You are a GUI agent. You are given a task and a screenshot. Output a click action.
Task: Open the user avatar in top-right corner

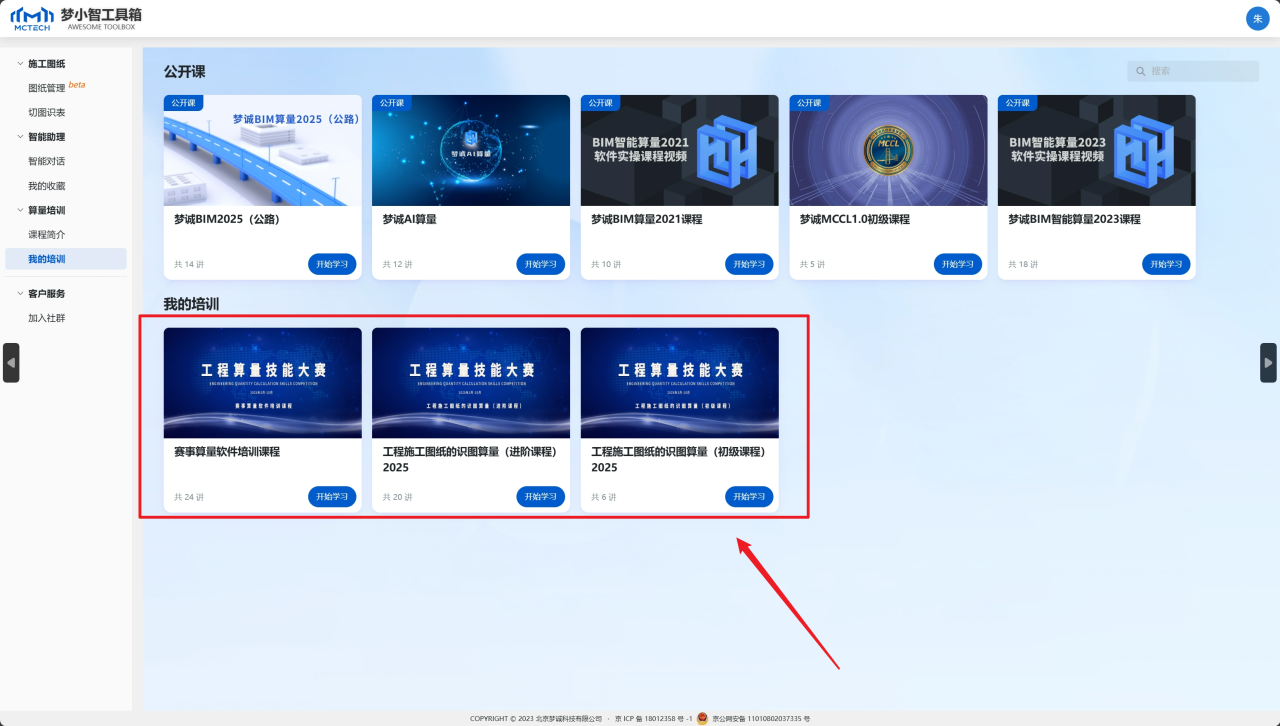tap(1257, 19)
